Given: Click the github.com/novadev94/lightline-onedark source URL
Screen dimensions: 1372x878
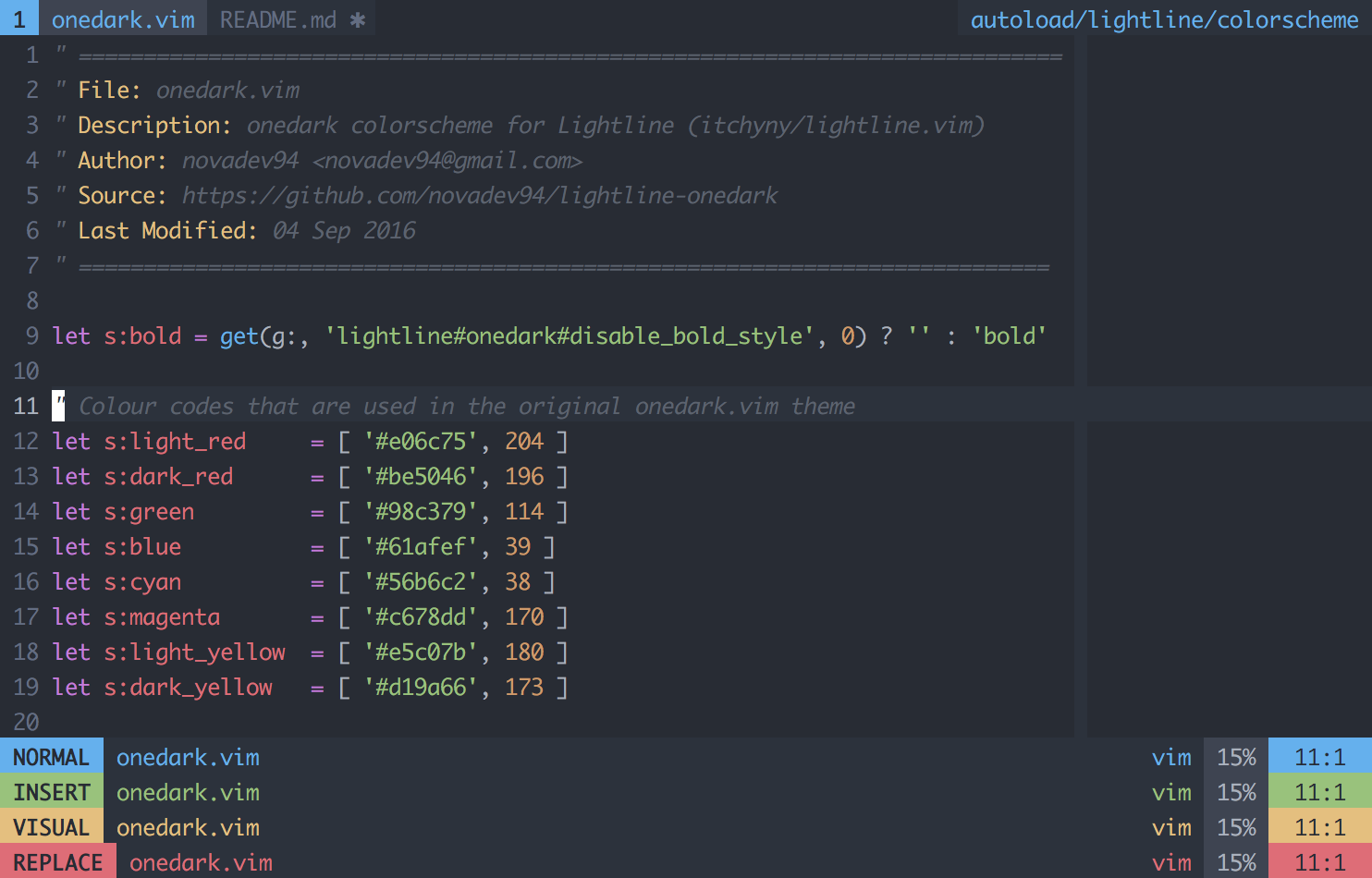Looking at the screenshot, I should pos(480,195).
